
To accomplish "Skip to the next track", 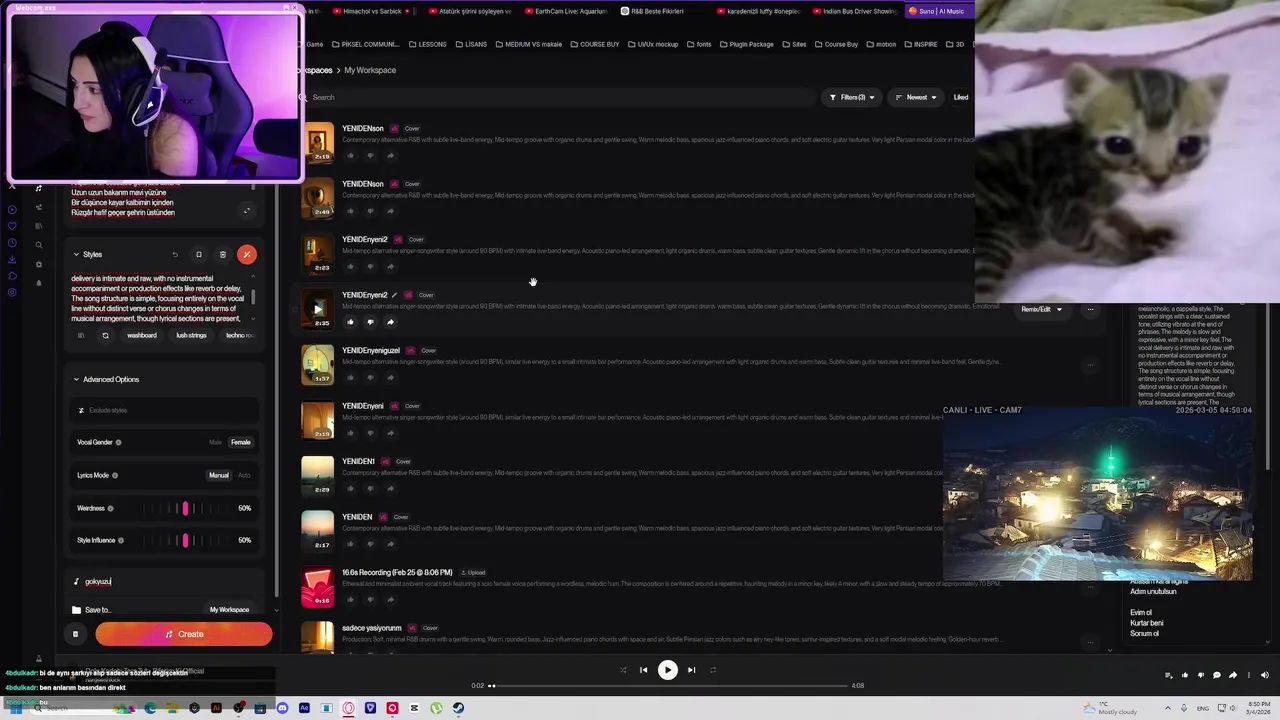I will point(691,670).
